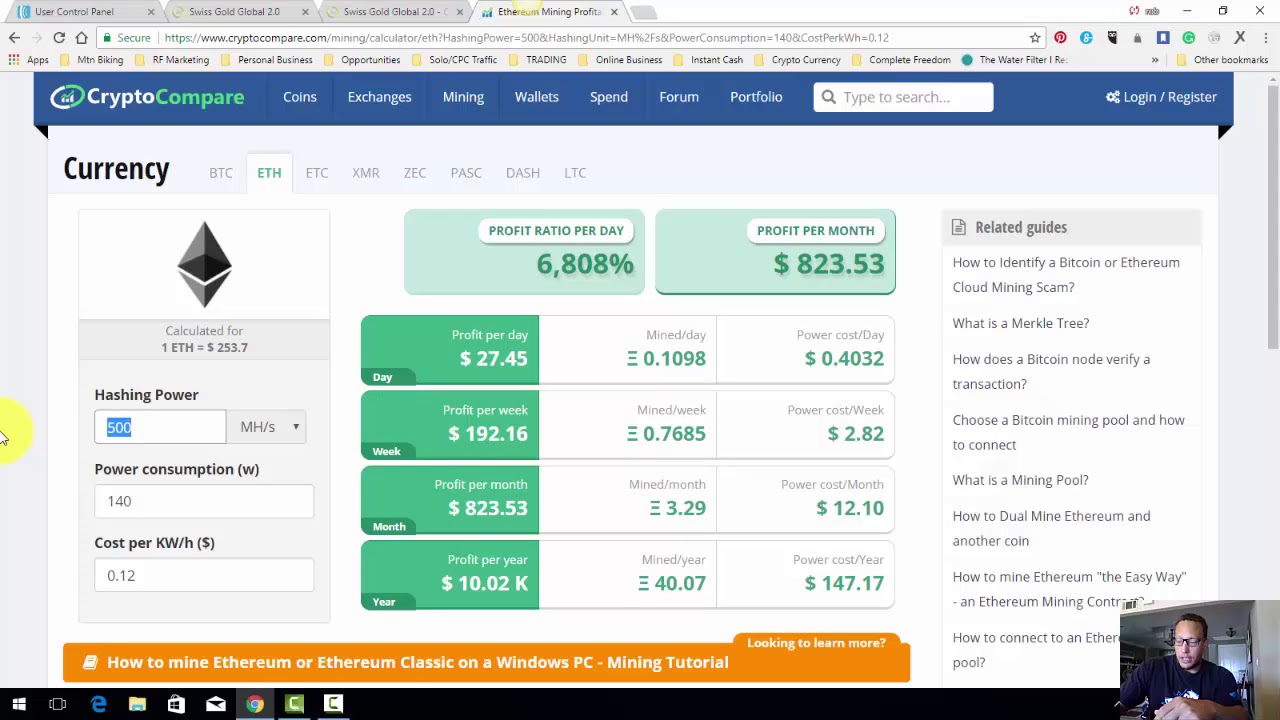Close the Ethereum Mining Profitability tab

coord(614,12)
